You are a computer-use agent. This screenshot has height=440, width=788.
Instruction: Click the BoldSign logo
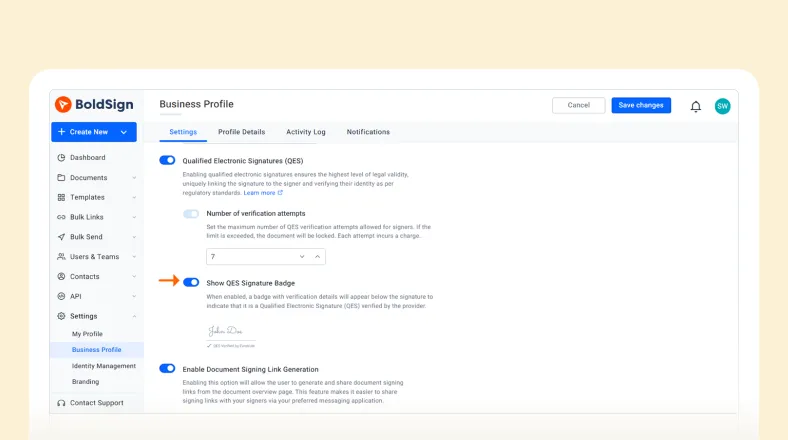(x=94, y=105)
